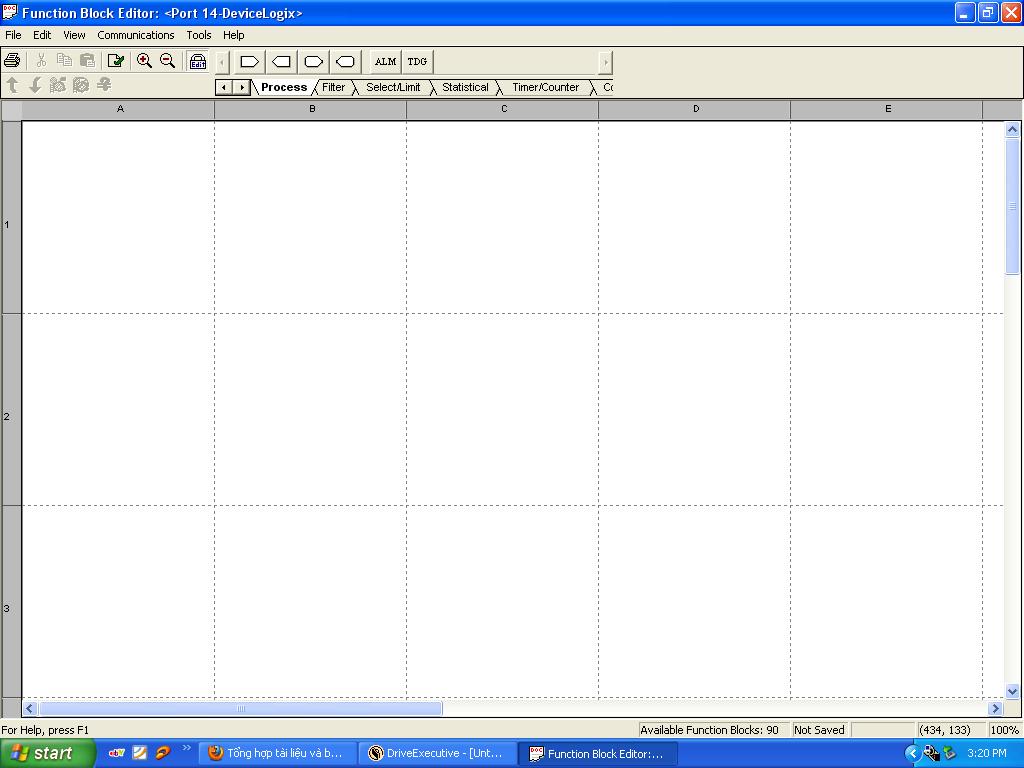
Task: Click the Zoom Out magnifier icon
Action: 167,61
